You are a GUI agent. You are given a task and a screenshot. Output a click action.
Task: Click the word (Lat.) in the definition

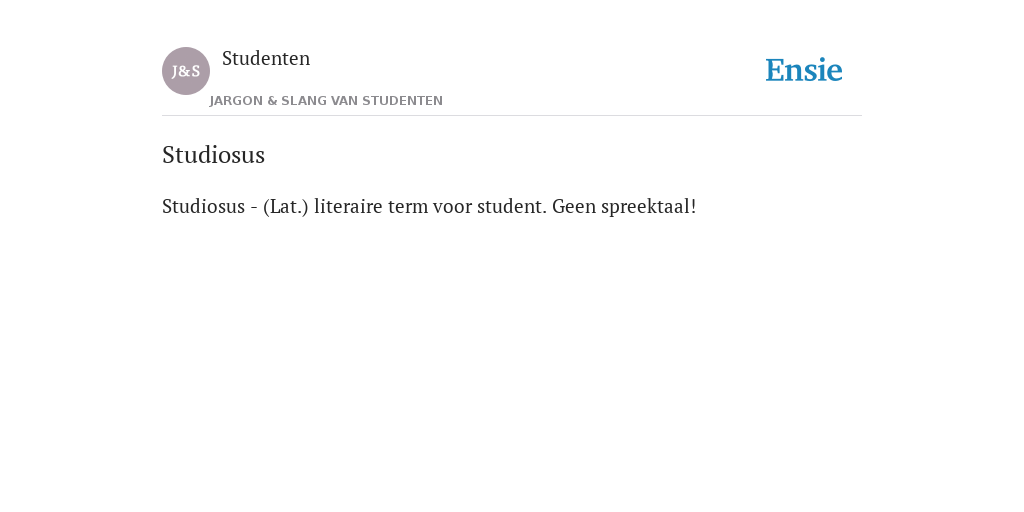pyautogui.click(x=285, y=206)
